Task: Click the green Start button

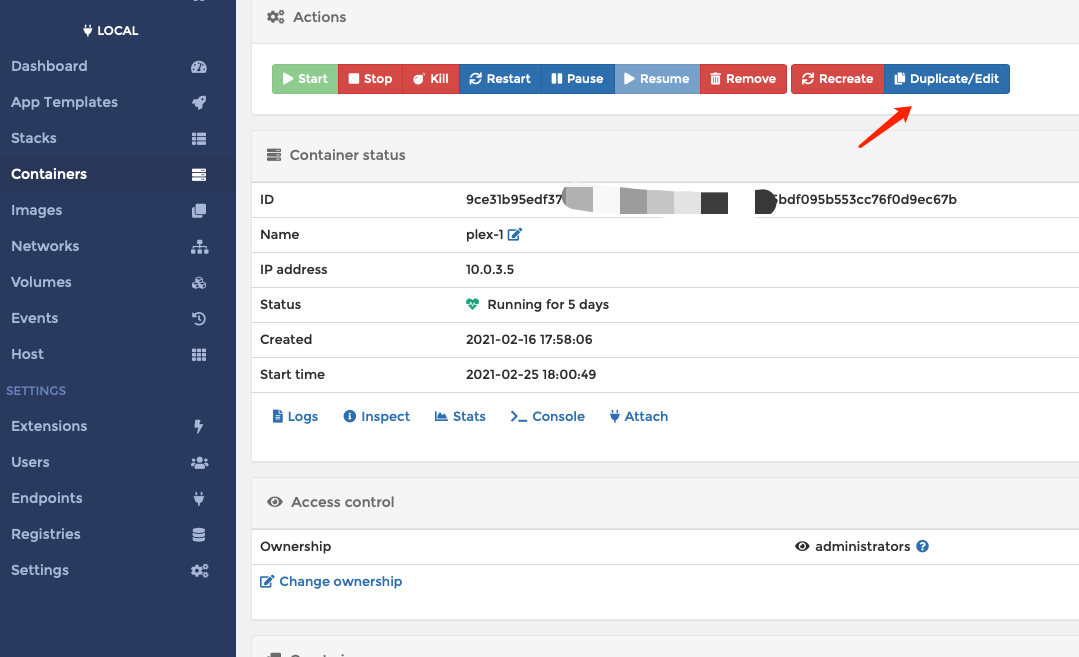Action: 305,78
